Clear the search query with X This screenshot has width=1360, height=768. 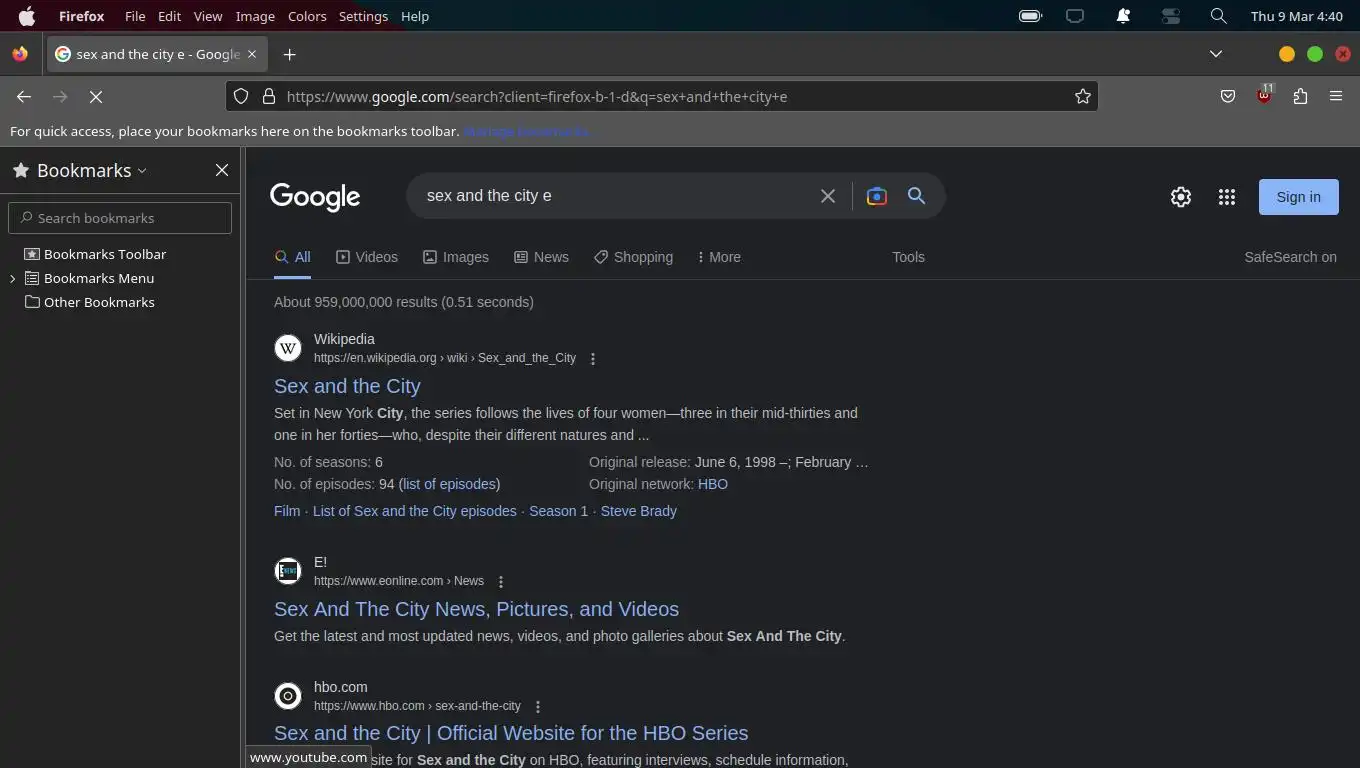(828, 196)
